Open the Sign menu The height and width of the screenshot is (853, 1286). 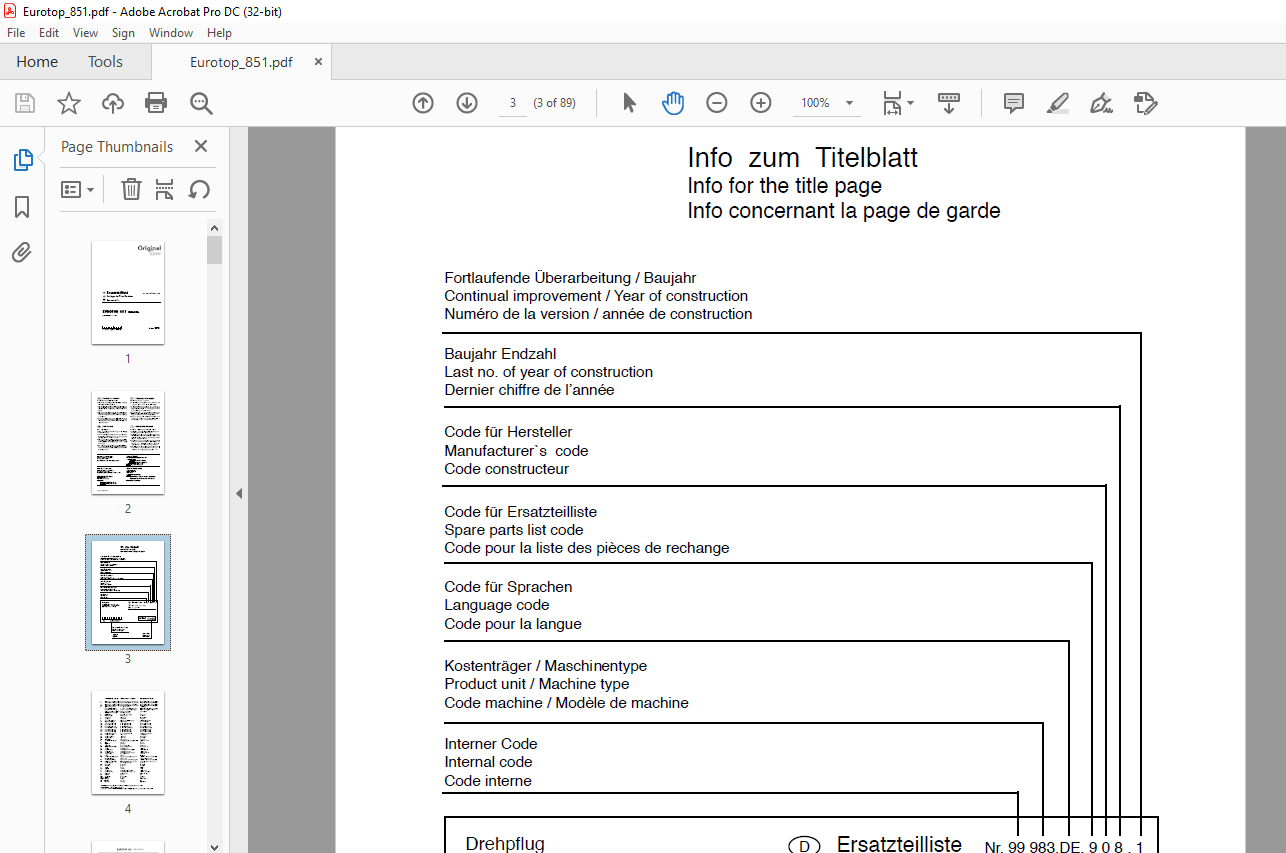[x=123, y=33]
